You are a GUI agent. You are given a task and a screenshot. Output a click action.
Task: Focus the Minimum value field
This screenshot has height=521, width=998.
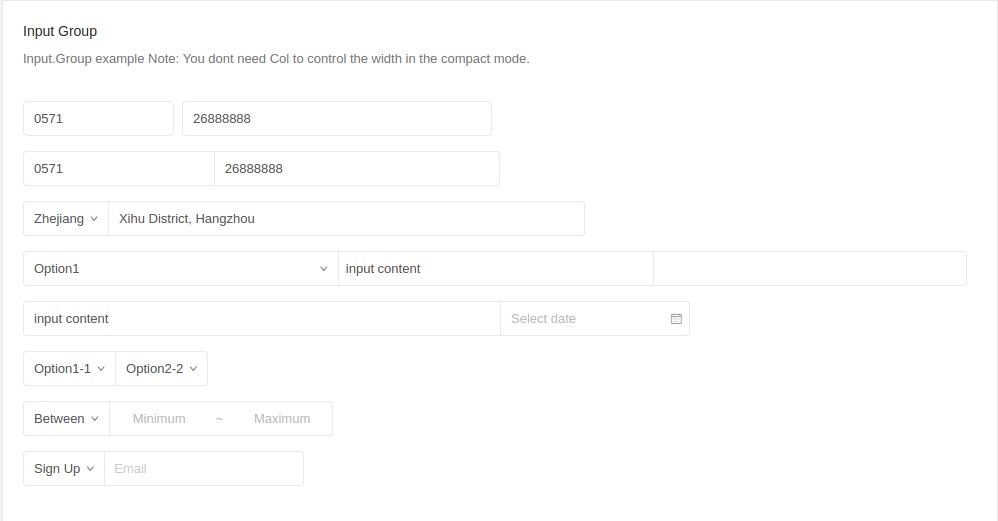(159, 419)
